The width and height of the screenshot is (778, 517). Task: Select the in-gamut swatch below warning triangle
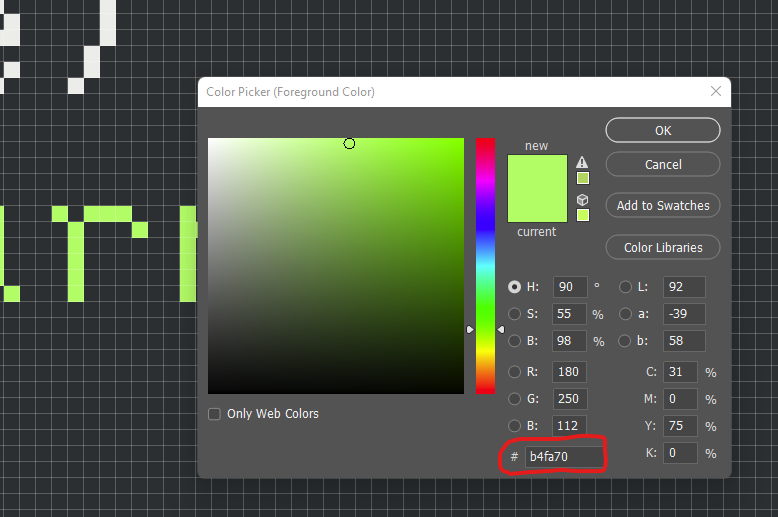point(583,178)
